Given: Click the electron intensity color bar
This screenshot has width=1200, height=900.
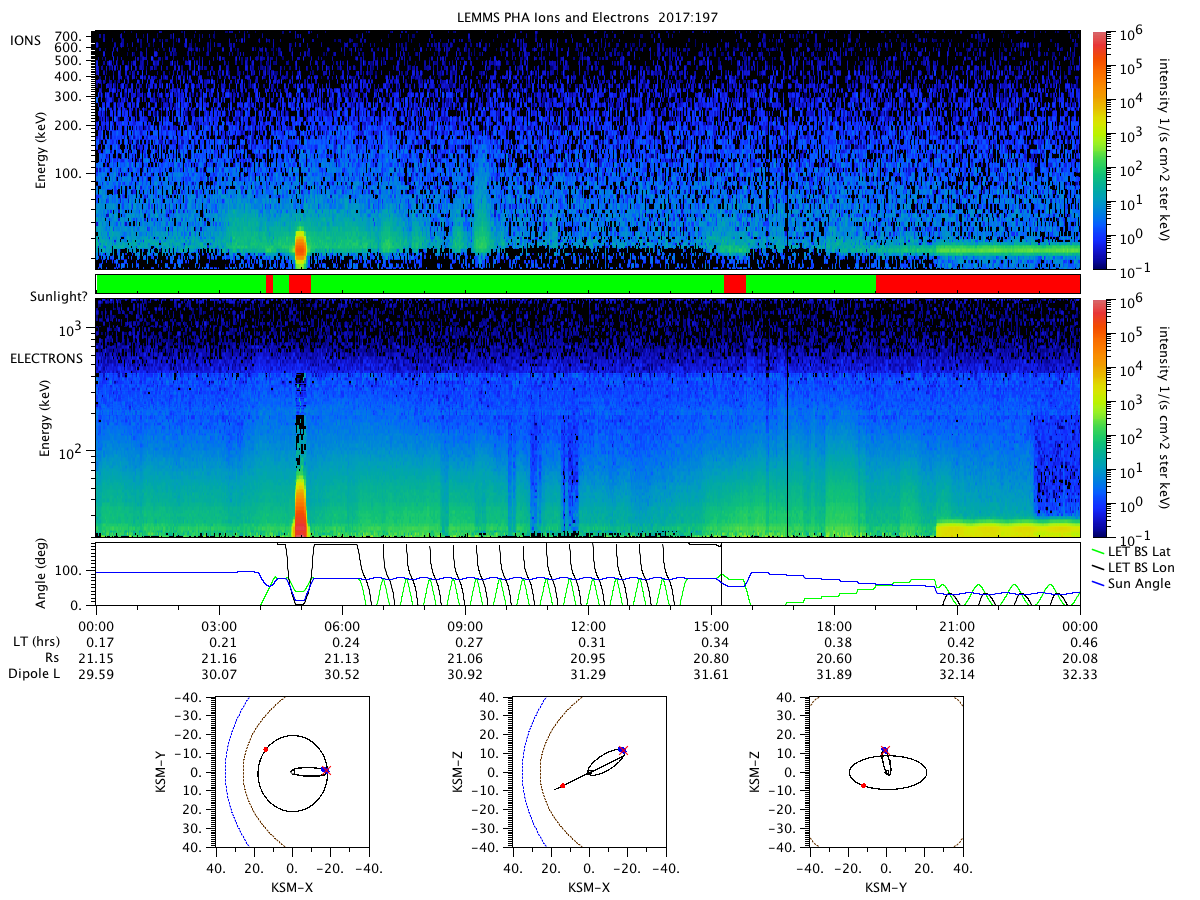Looking at the screenshot, I should click(1100, 418).
